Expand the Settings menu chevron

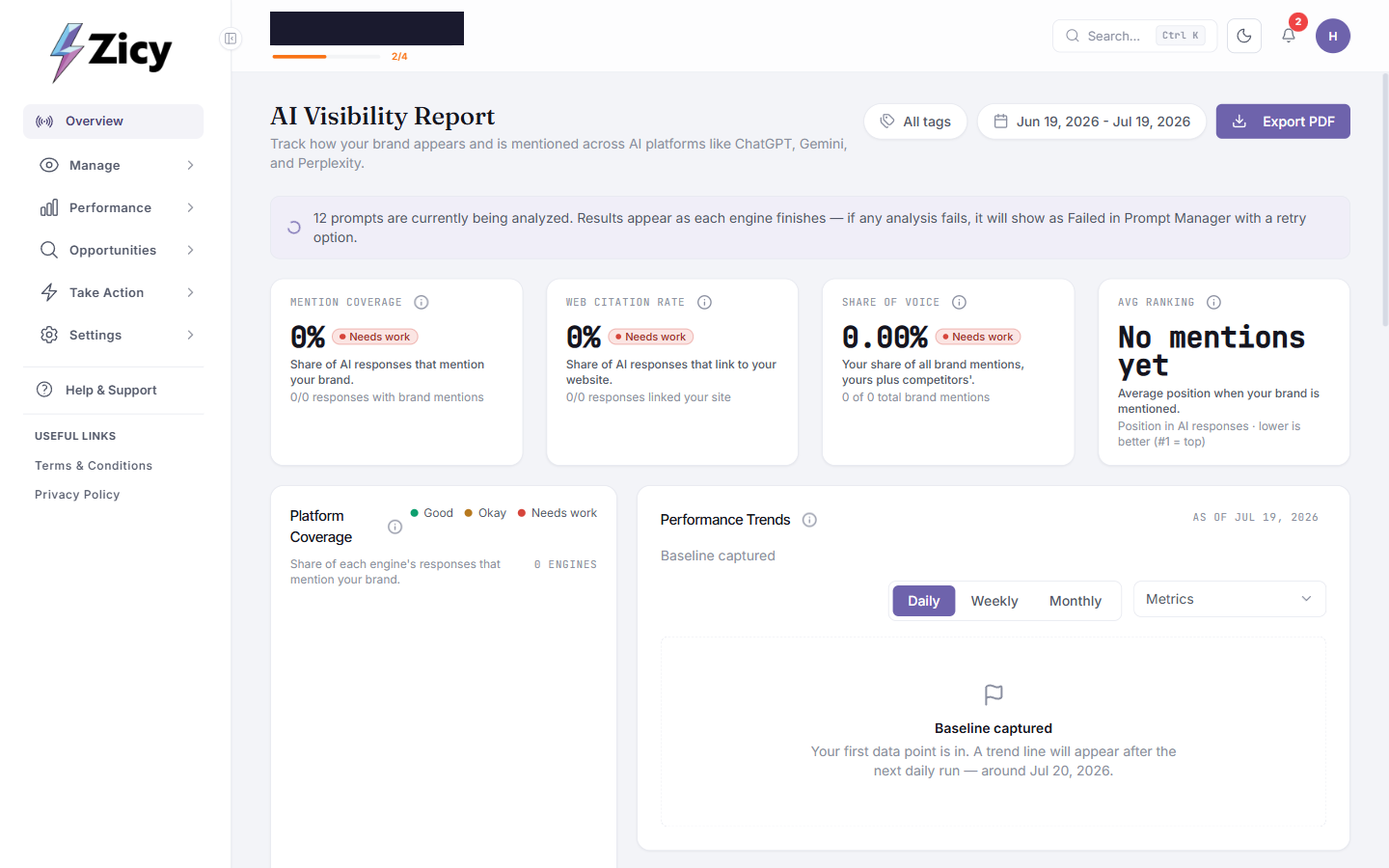pos(190,335)
